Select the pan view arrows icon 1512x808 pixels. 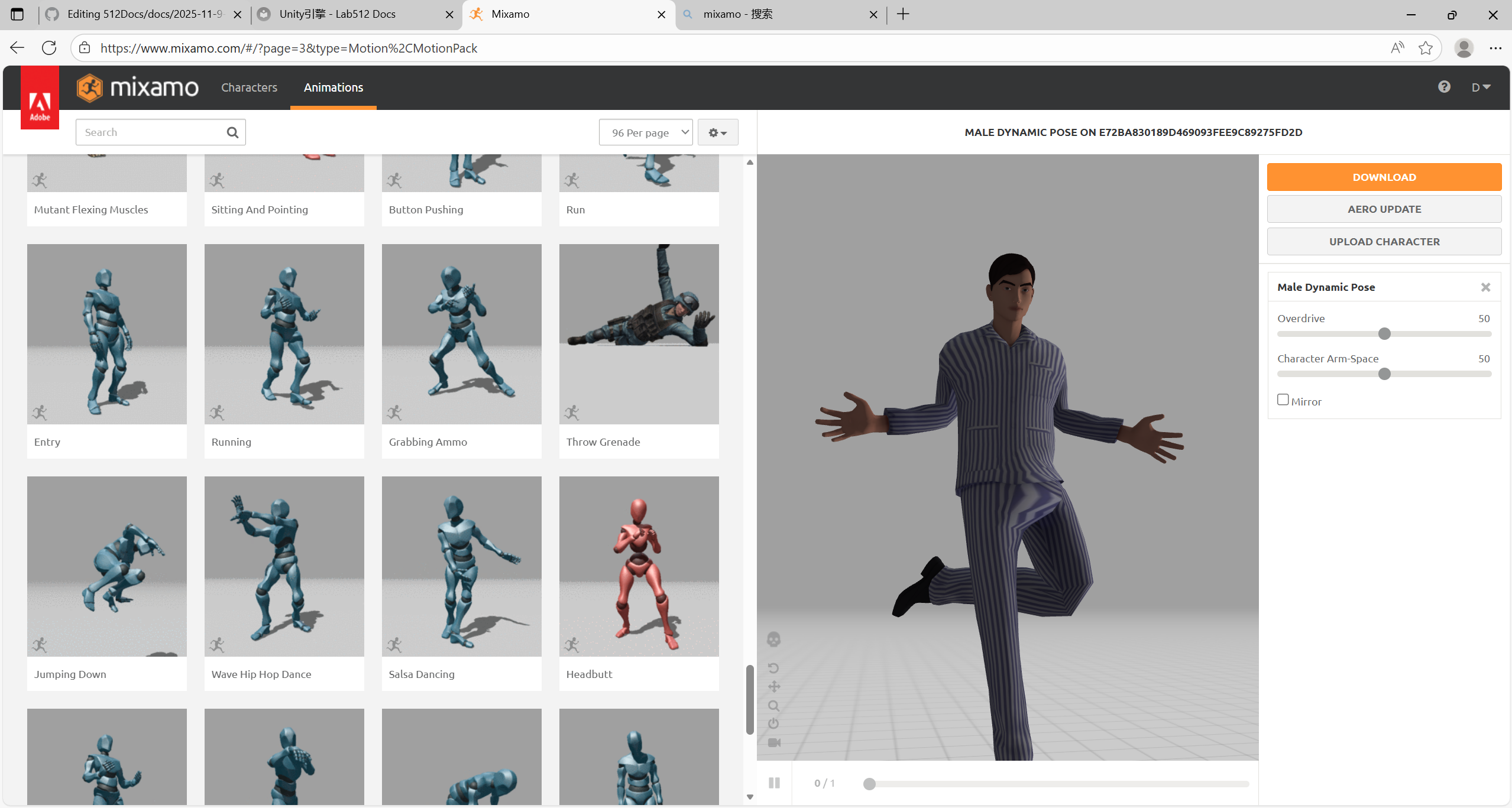tap(773, 687)
